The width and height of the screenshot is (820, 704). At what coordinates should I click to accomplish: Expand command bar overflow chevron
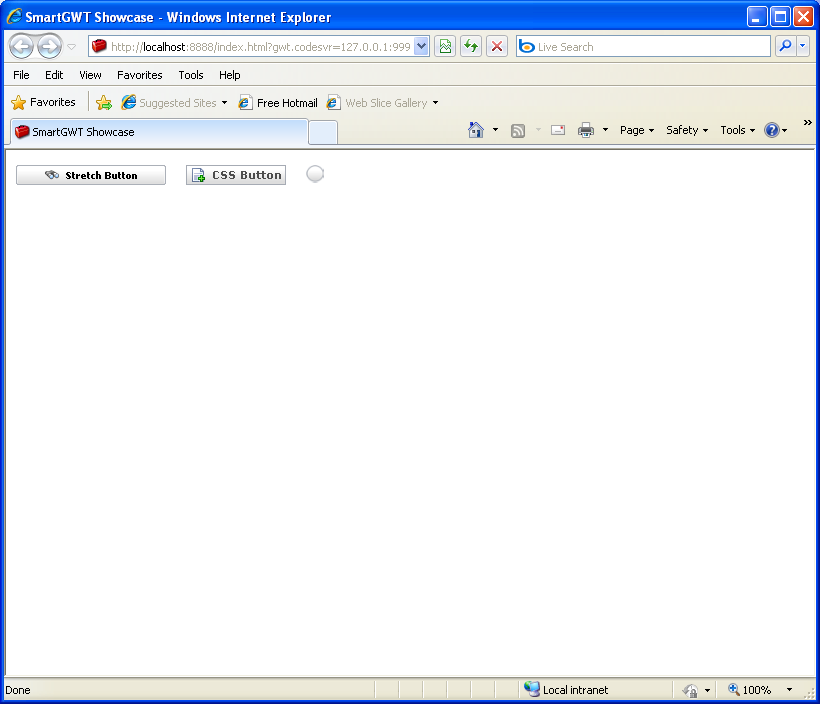pos(807,122)
